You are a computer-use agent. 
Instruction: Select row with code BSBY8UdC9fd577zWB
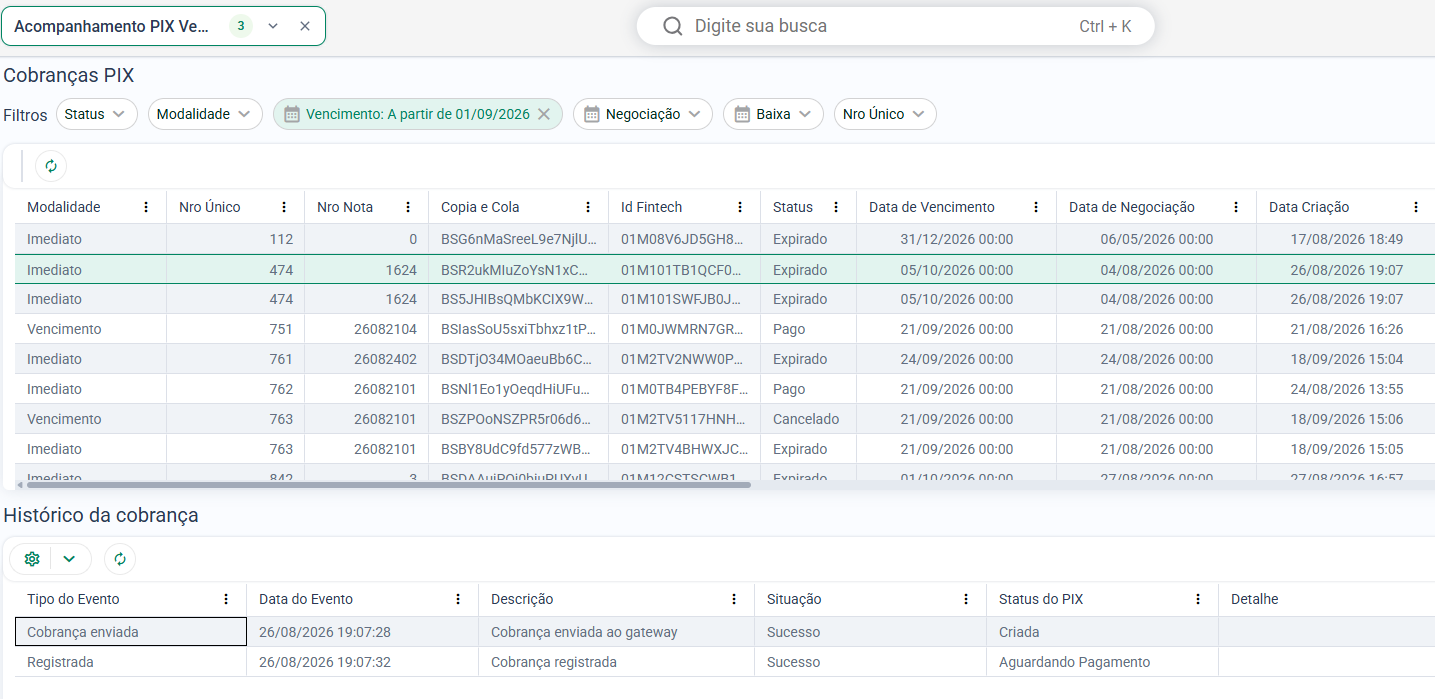pos(725,449)
